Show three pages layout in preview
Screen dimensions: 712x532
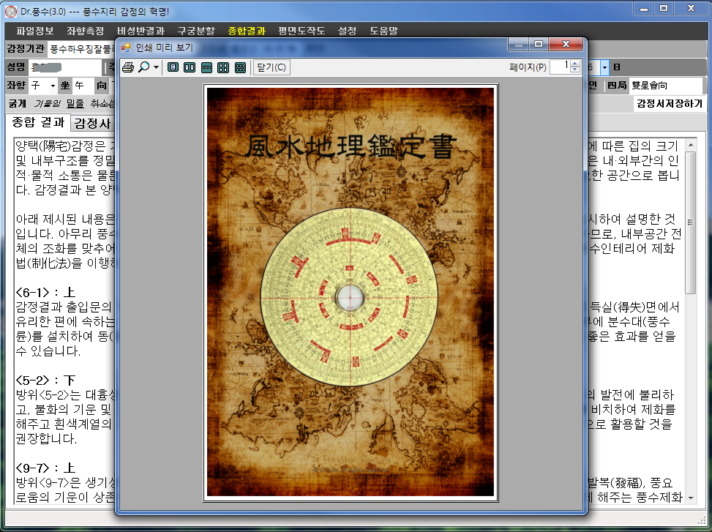coord(207,68)
